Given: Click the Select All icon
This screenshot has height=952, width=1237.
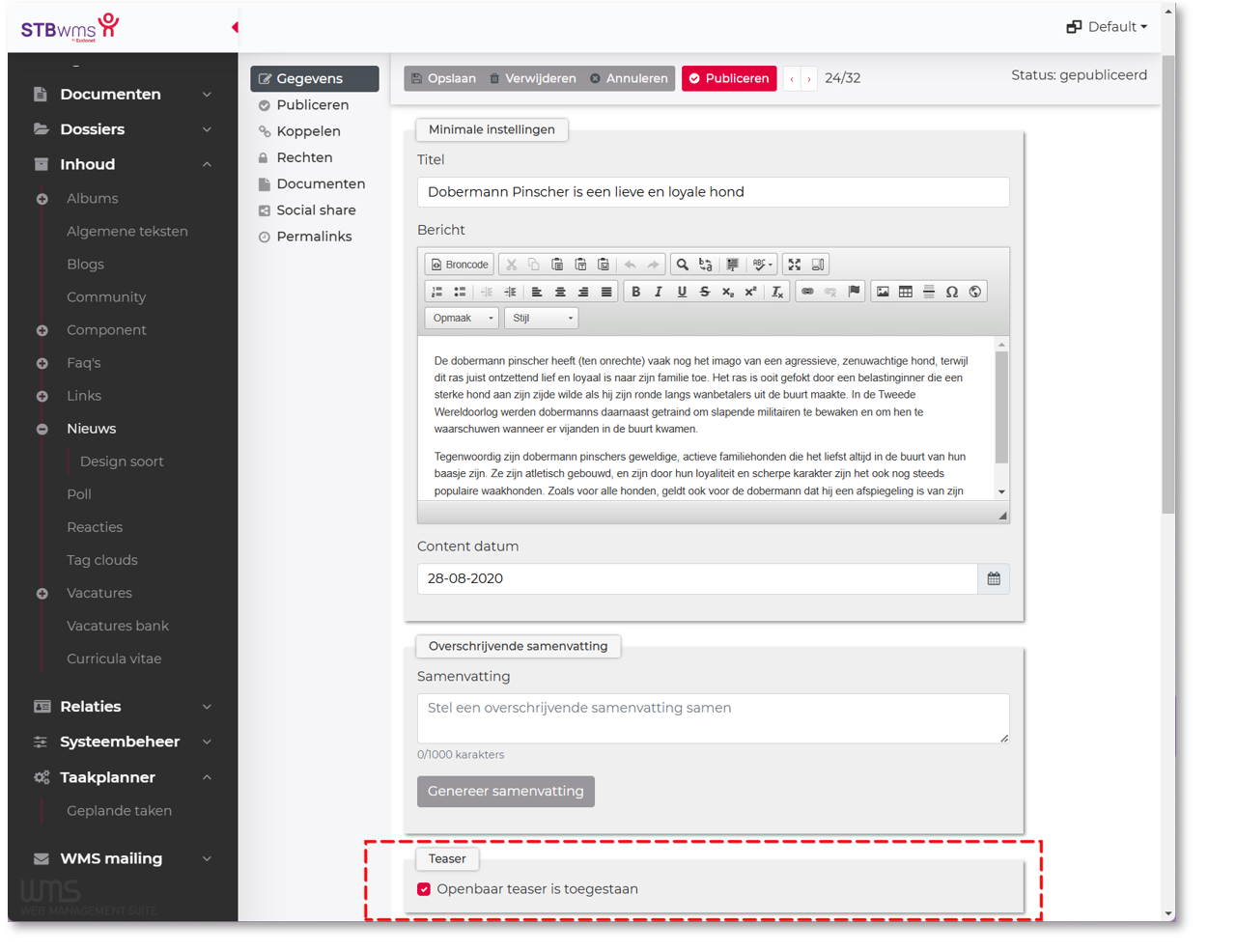Looking at the screenshot, I should tap(733, 265).
